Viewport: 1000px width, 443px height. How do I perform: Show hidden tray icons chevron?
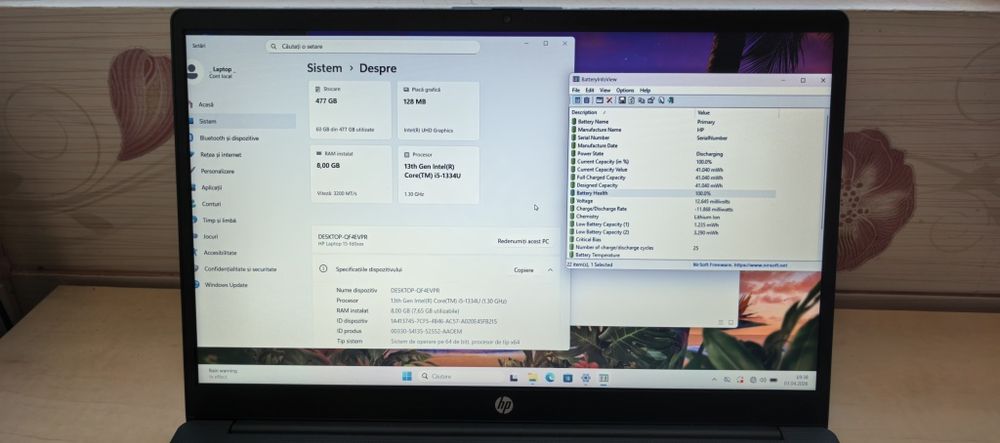[x=714, y=379]
